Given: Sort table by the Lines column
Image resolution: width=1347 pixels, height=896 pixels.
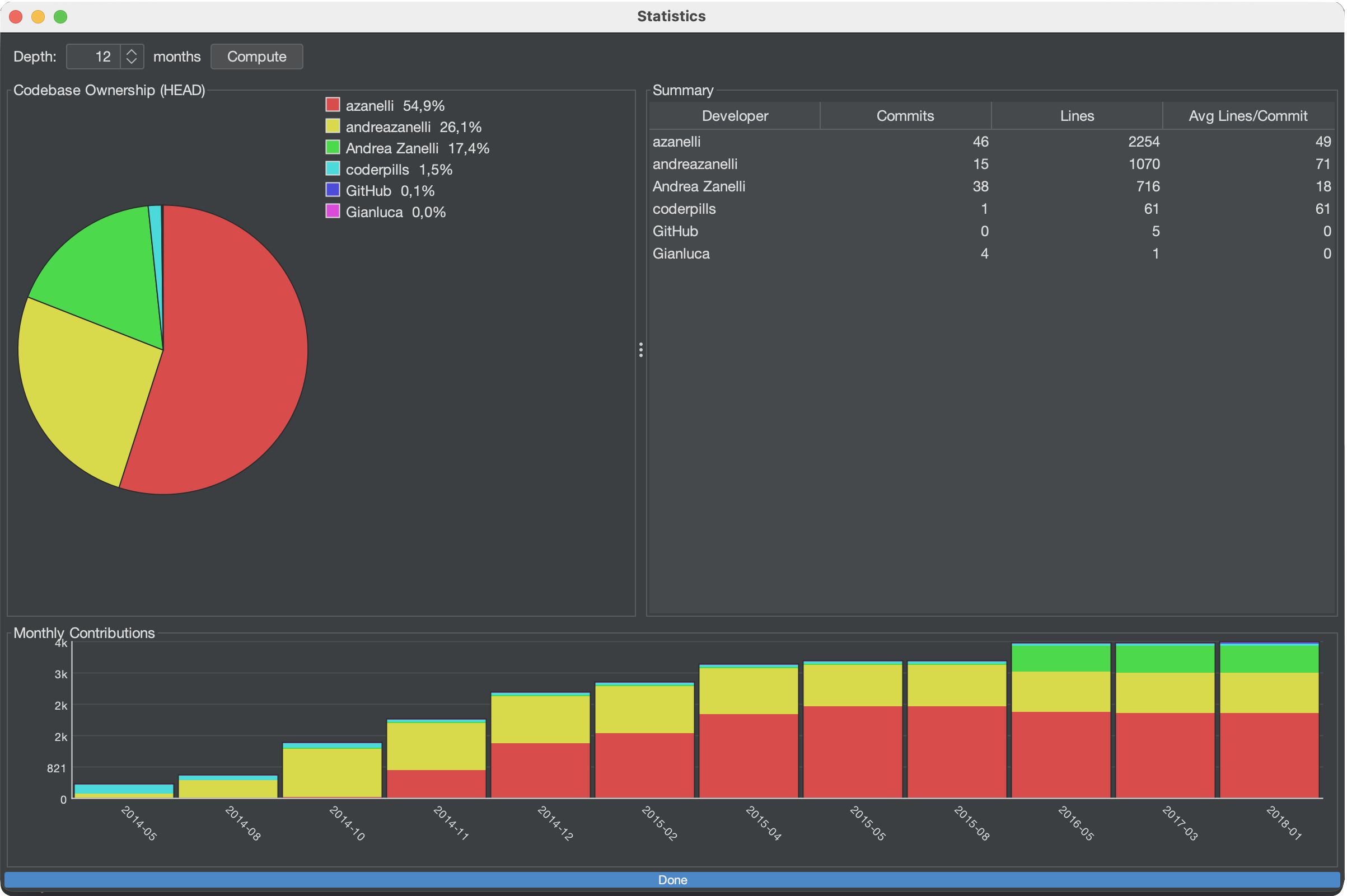Looking at the screenshot, I should tap(1077, 115).
